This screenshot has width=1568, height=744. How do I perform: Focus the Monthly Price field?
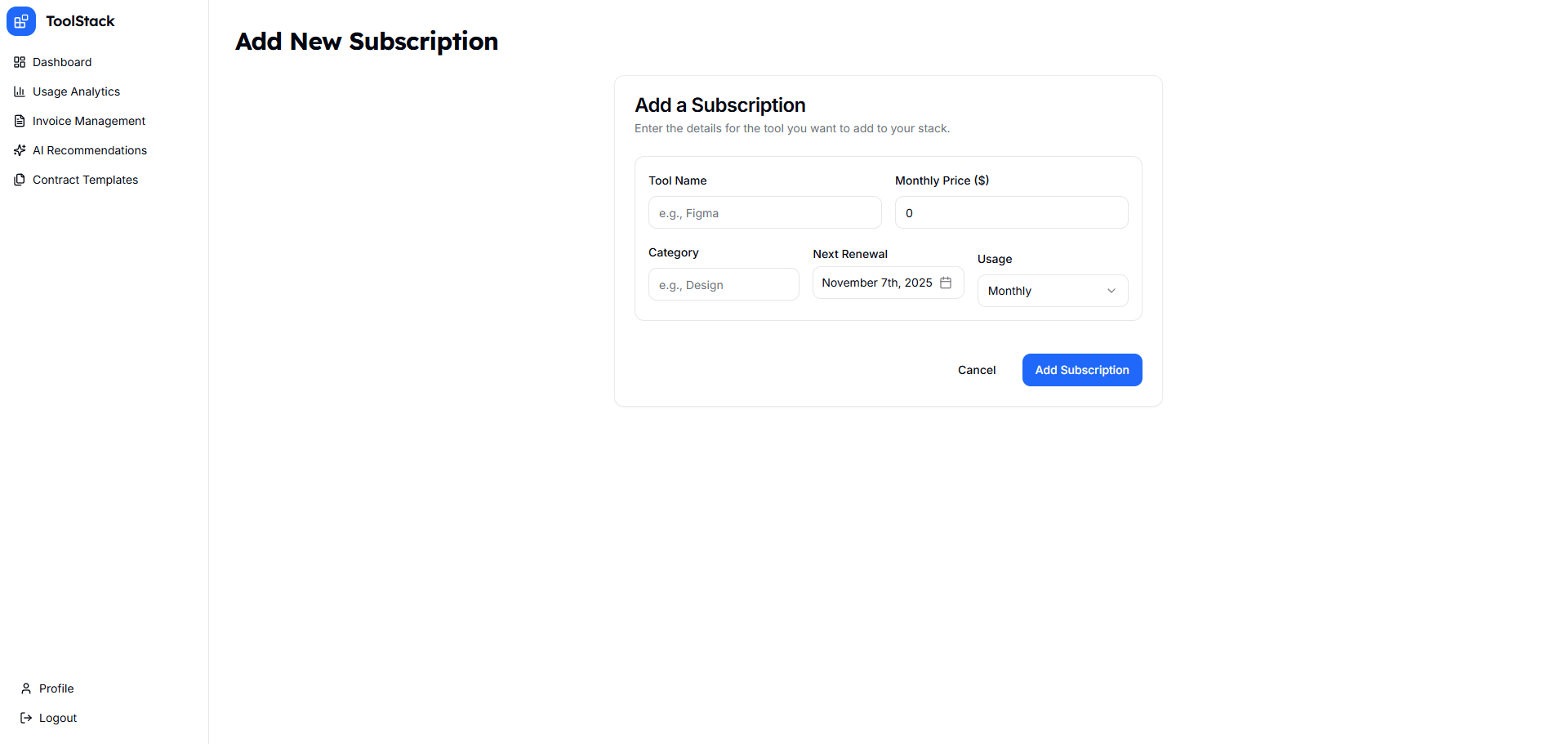(x=1011, y=212)
